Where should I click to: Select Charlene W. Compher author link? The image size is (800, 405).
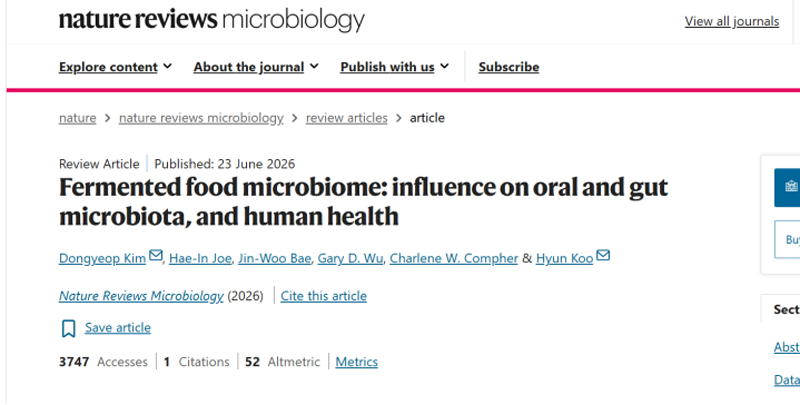click(454, 259)
